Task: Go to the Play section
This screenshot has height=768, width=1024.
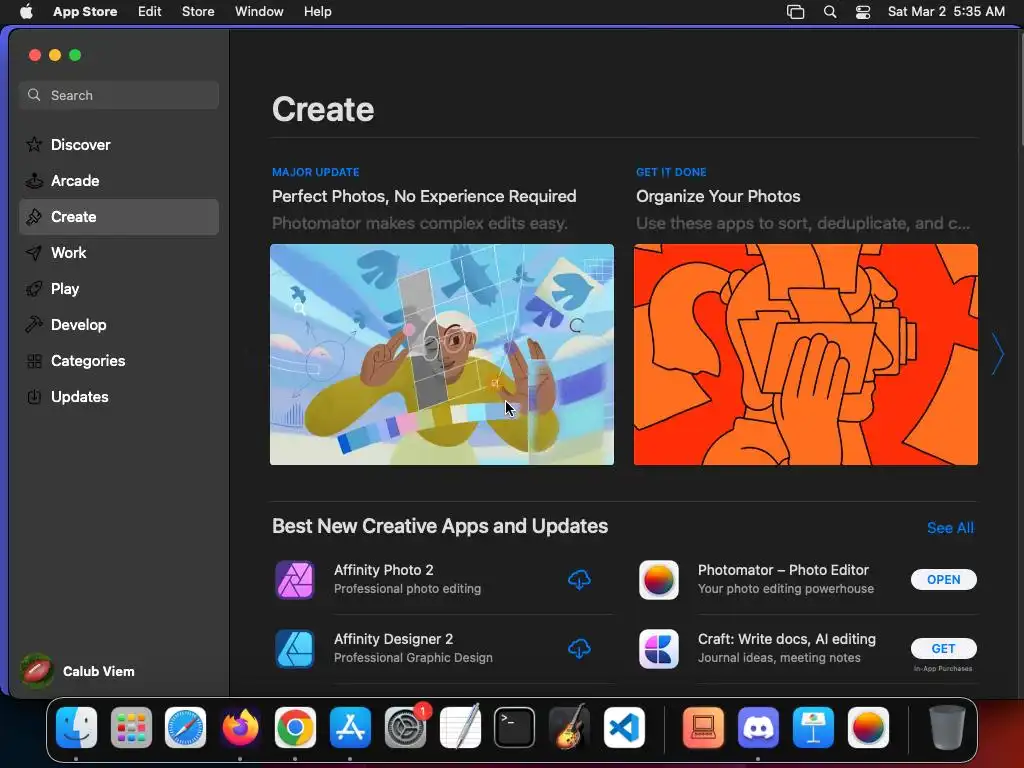Action: [119, 289]
